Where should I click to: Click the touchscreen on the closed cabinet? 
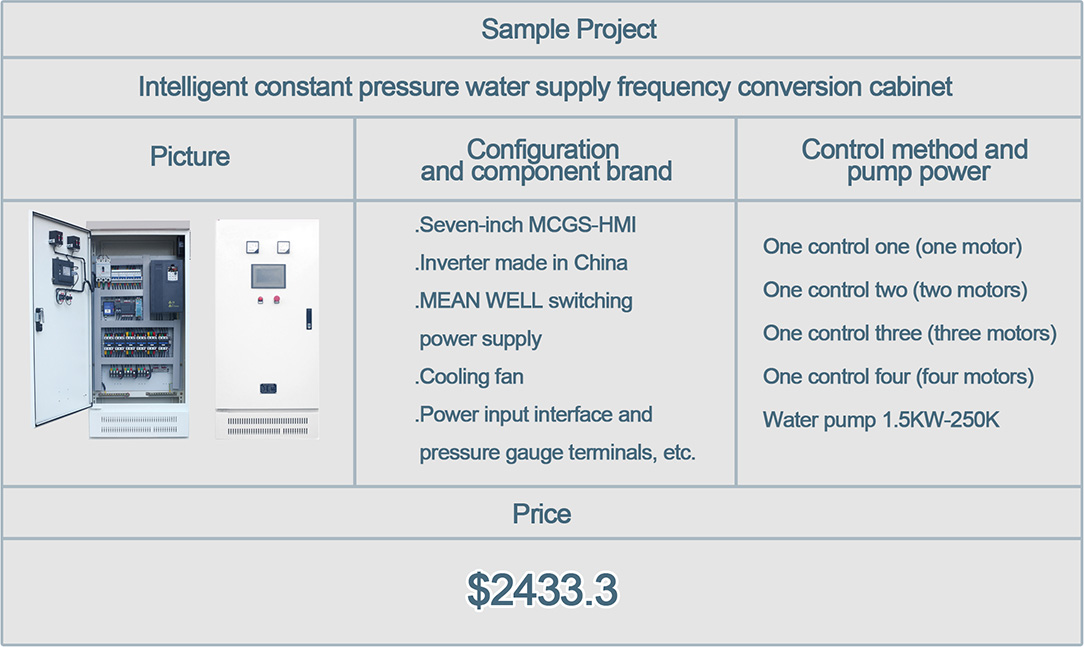tap(267, 276)
